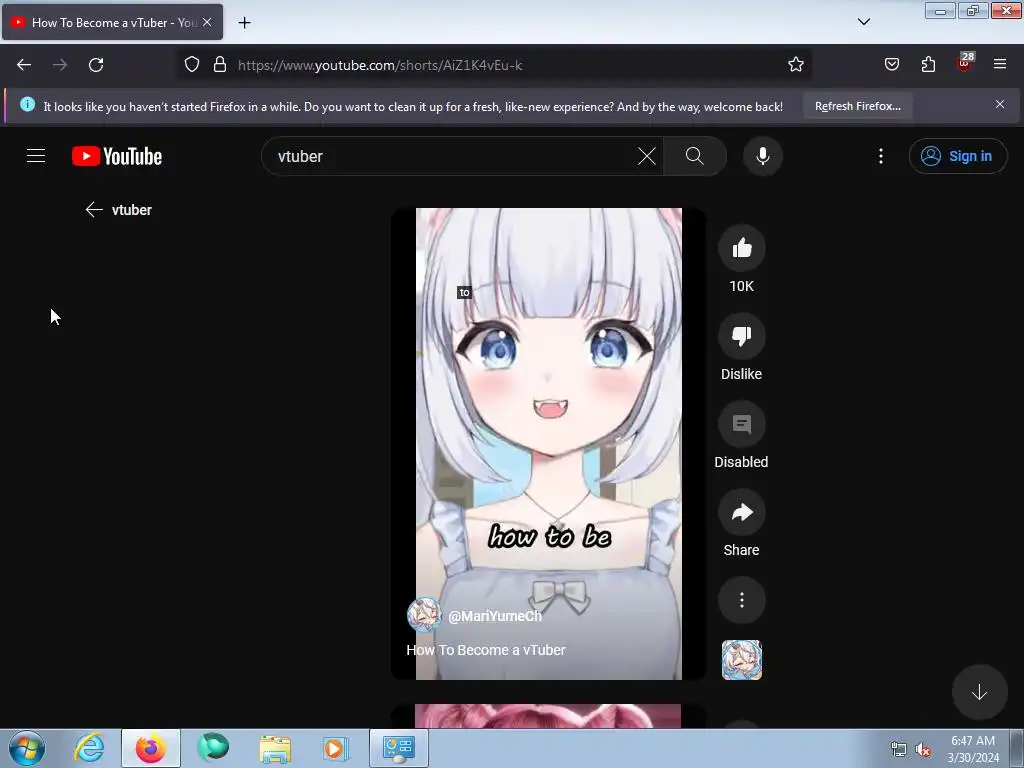Like the short with thumbs up
This screenshot has height=768, width=1024.
click(741, 248)
